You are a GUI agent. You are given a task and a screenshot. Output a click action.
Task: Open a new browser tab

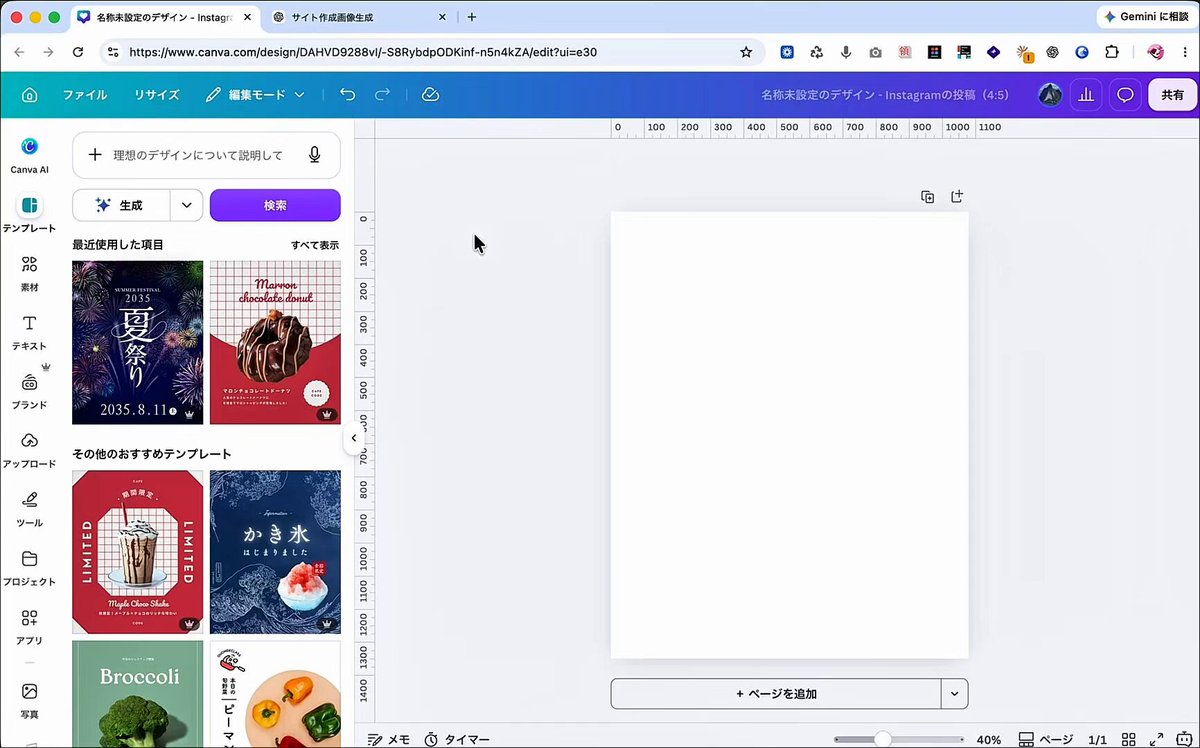(472, 17)
